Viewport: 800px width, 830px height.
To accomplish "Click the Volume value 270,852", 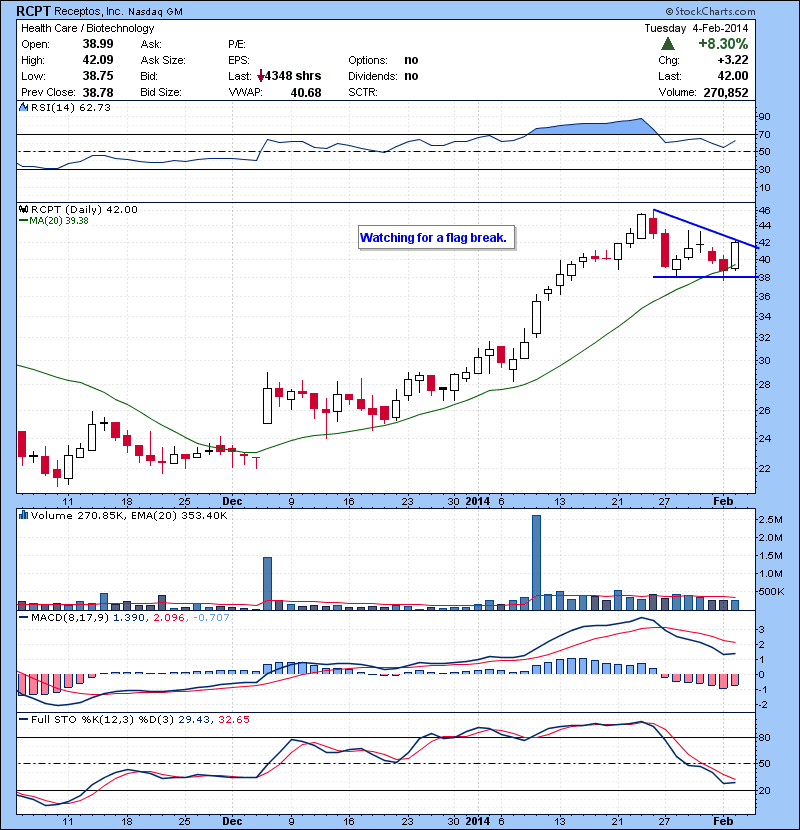I will pos(726,93).
